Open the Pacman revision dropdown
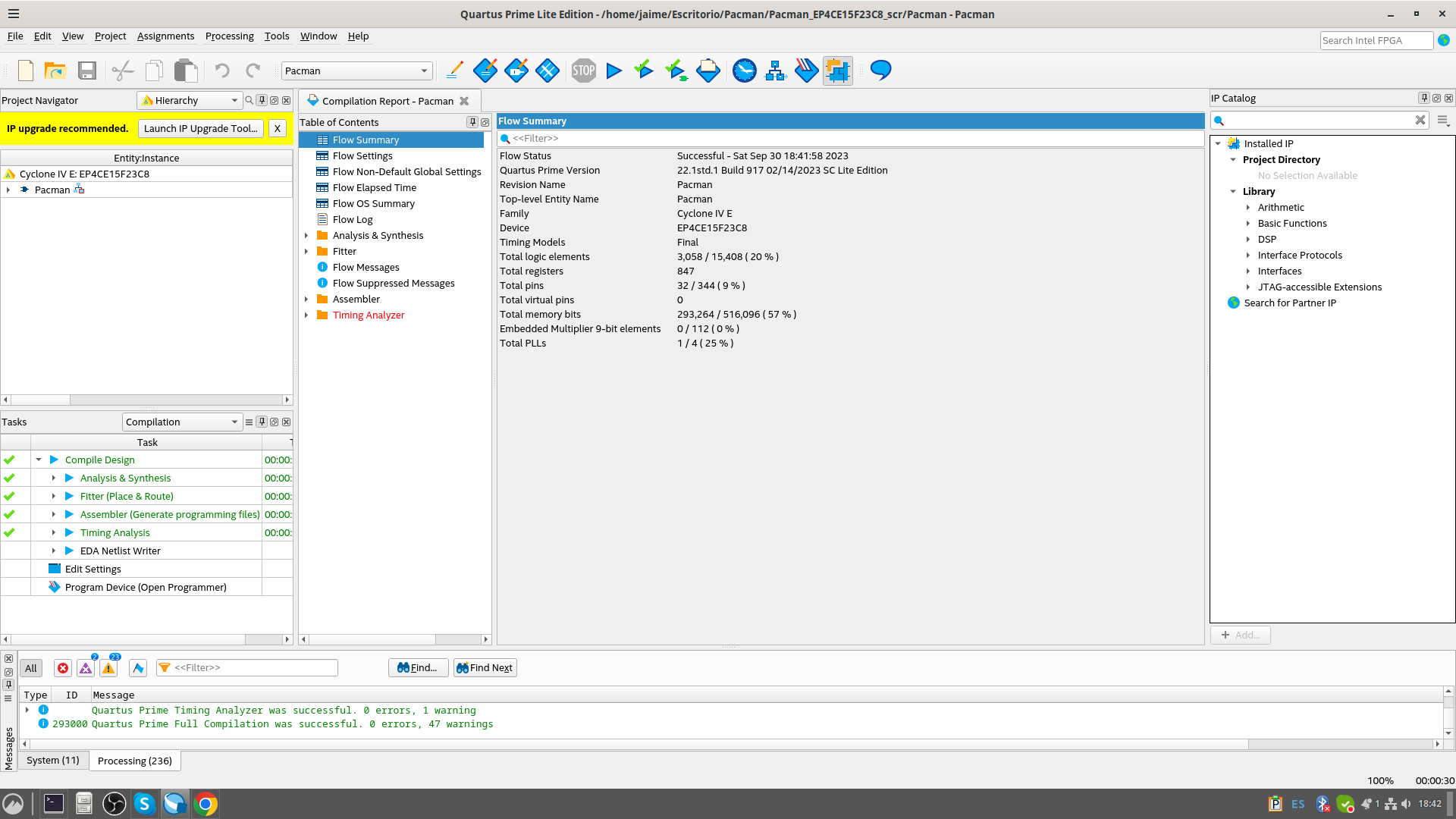Image resolution: width=1456 pixels, height=819 pixels. [356, 71]
